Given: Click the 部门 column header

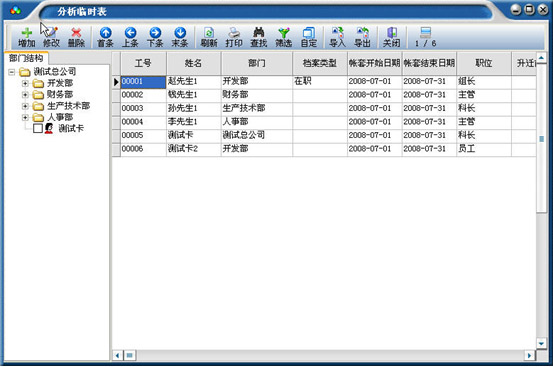Looking at the screenshot, I should click(x=257, y=63).
